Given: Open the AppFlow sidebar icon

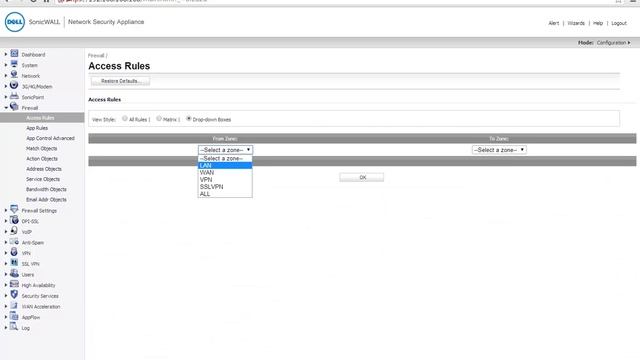Looking at the screenshot, I should (x=14, y=316).
